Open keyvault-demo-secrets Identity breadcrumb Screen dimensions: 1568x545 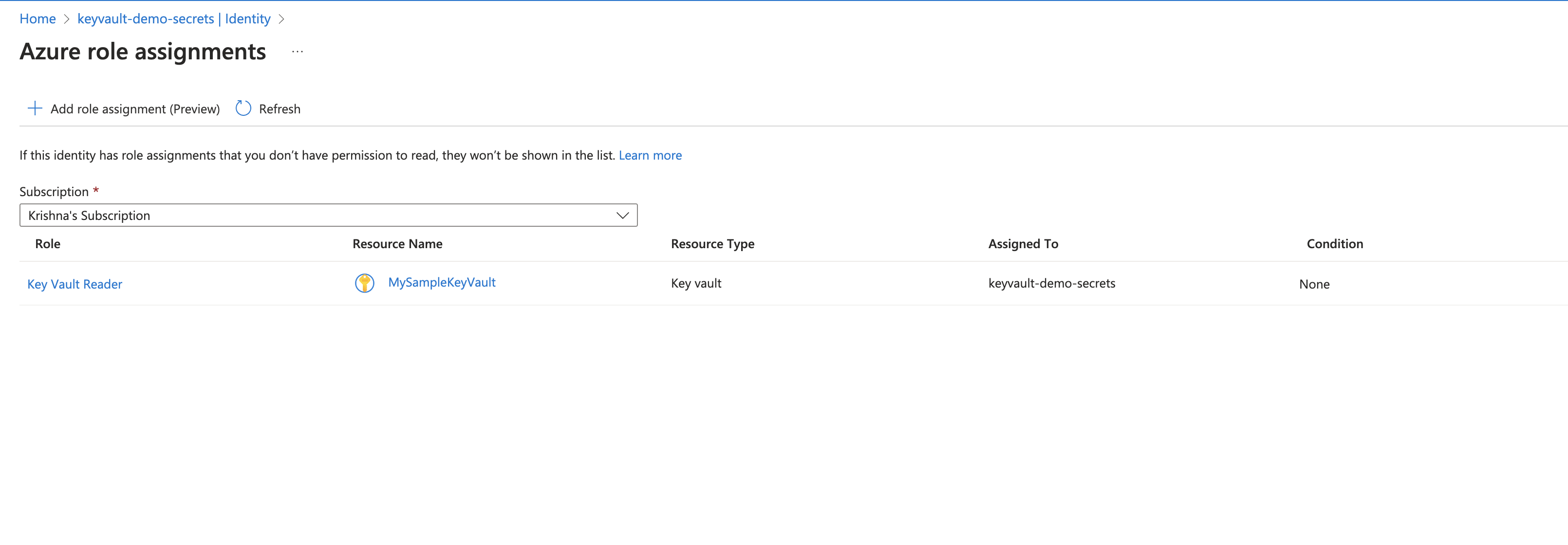point(173,19)
